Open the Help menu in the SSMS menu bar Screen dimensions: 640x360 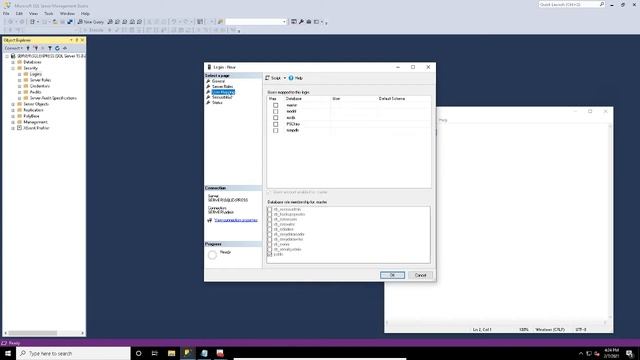pos(85,13)
